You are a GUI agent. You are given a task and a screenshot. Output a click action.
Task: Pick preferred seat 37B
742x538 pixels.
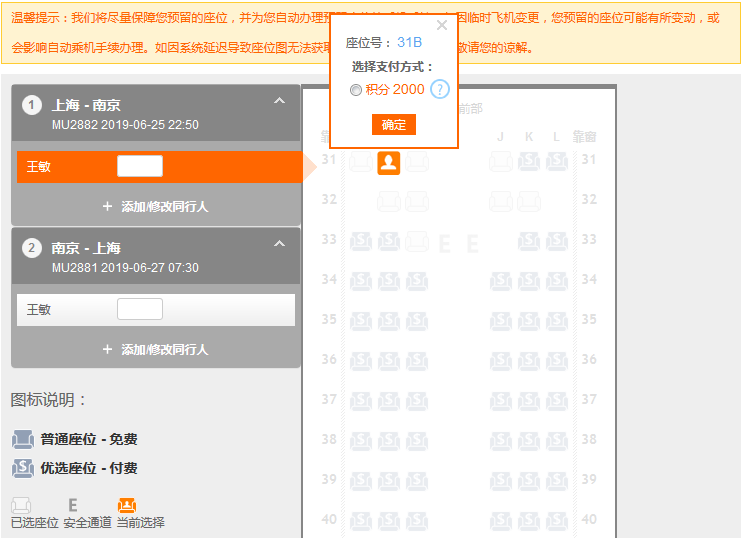(388, 402)
